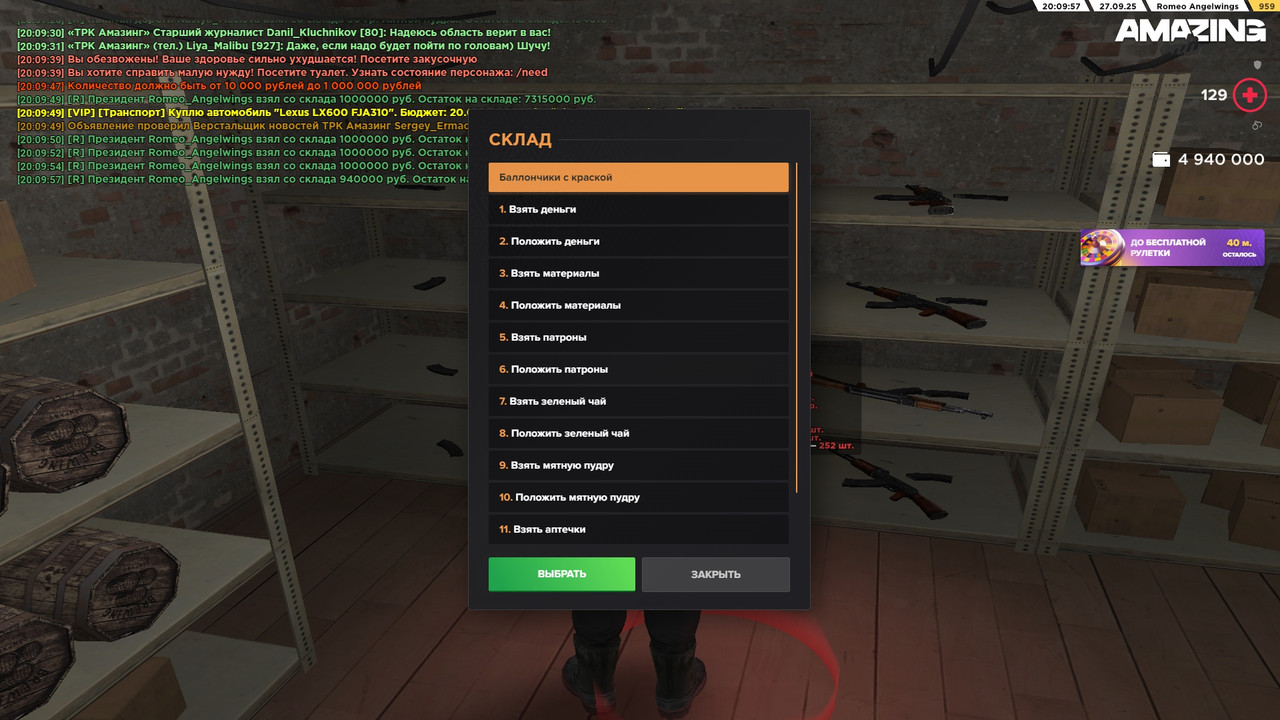
Task: Click the small shield armor icon
Action: coord(1257,64)
